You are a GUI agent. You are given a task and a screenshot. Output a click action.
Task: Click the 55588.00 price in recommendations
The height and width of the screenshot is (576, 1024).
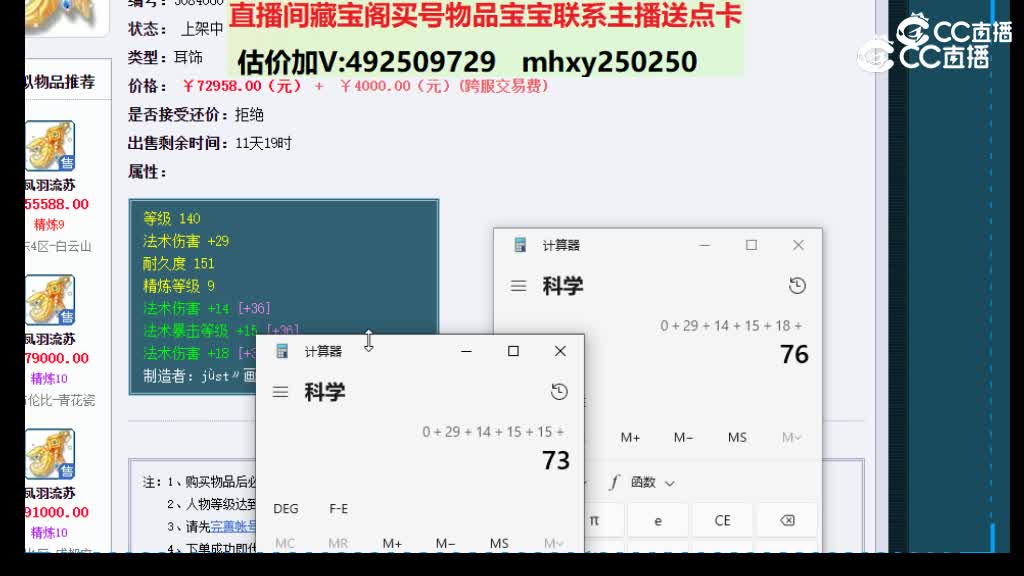click(x=57, y=204)
